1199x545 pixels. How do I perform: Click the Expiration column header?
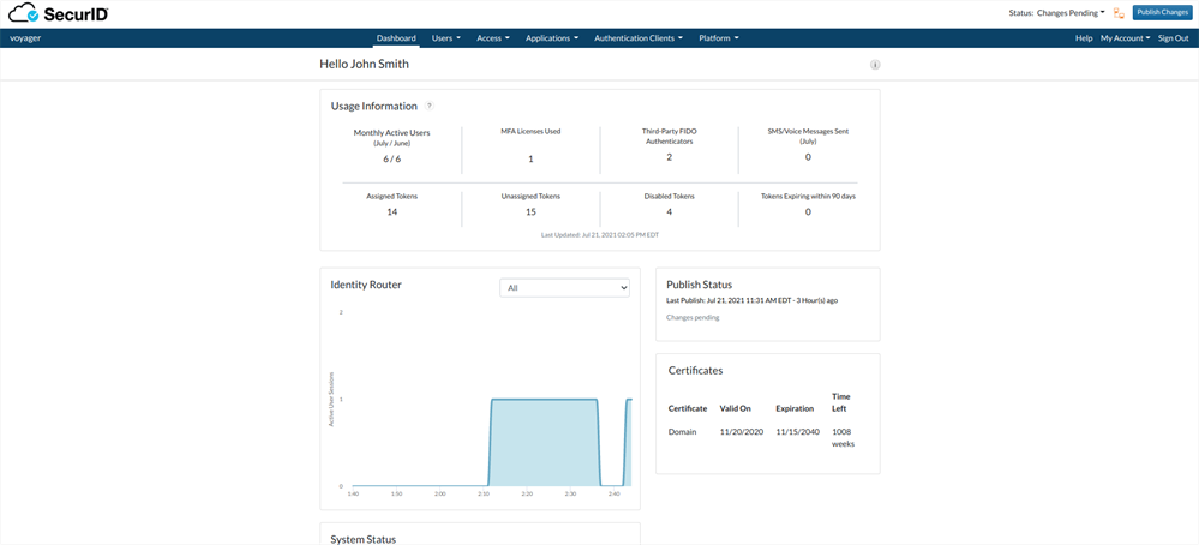pyautogui.click(x=794, y=409)
